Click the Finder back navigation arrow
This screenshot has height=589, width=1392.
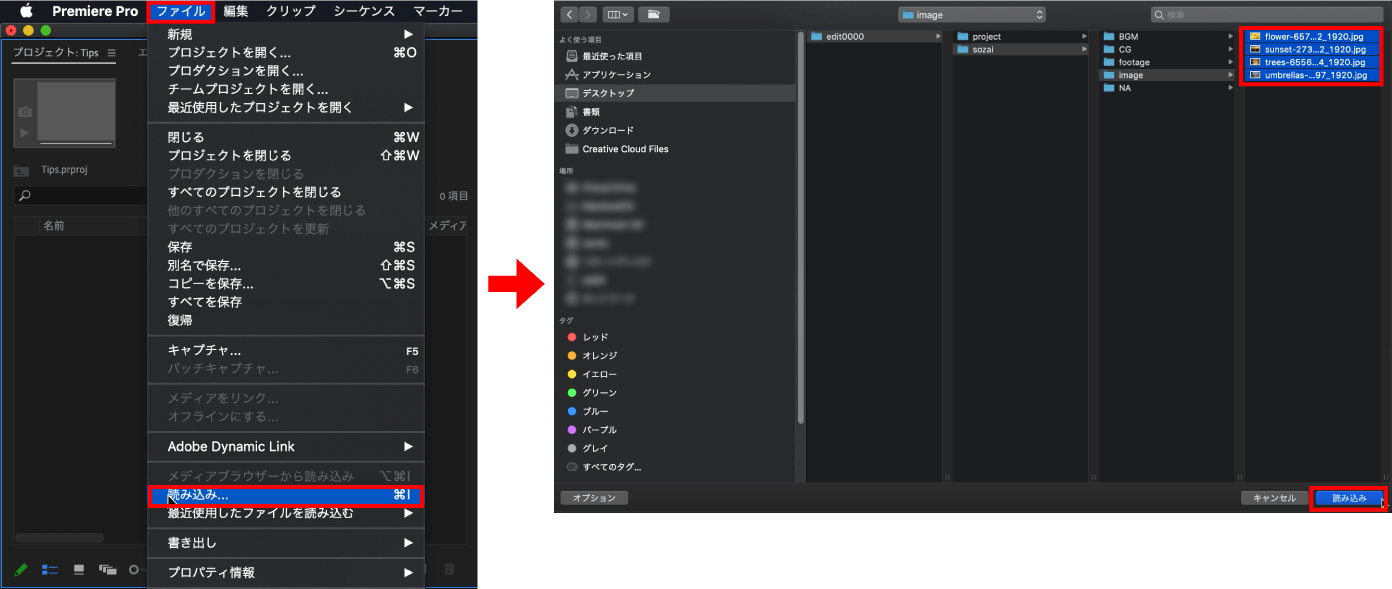coord(570,15)
